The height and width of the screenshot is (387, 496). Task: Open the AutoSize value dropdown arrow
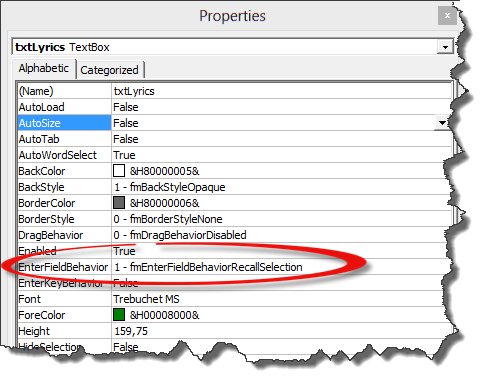442,123
